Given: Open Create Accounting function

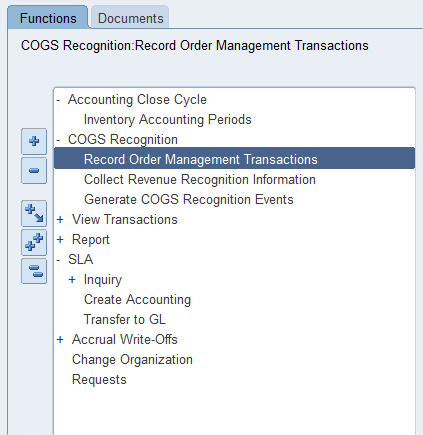Looking at the screenshot, I should [137, 300].
